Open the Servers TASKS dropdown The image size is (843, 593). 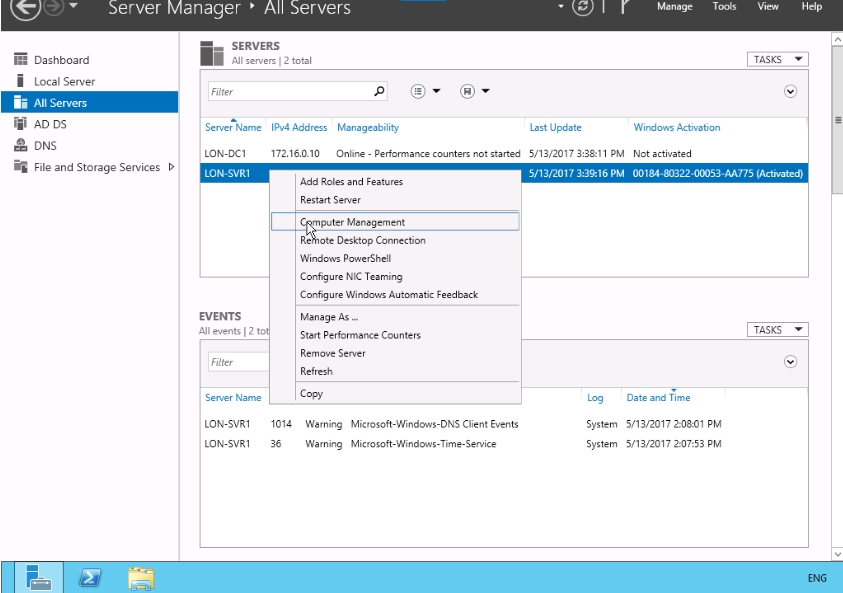pyautogui.click(x=777, y=59)
